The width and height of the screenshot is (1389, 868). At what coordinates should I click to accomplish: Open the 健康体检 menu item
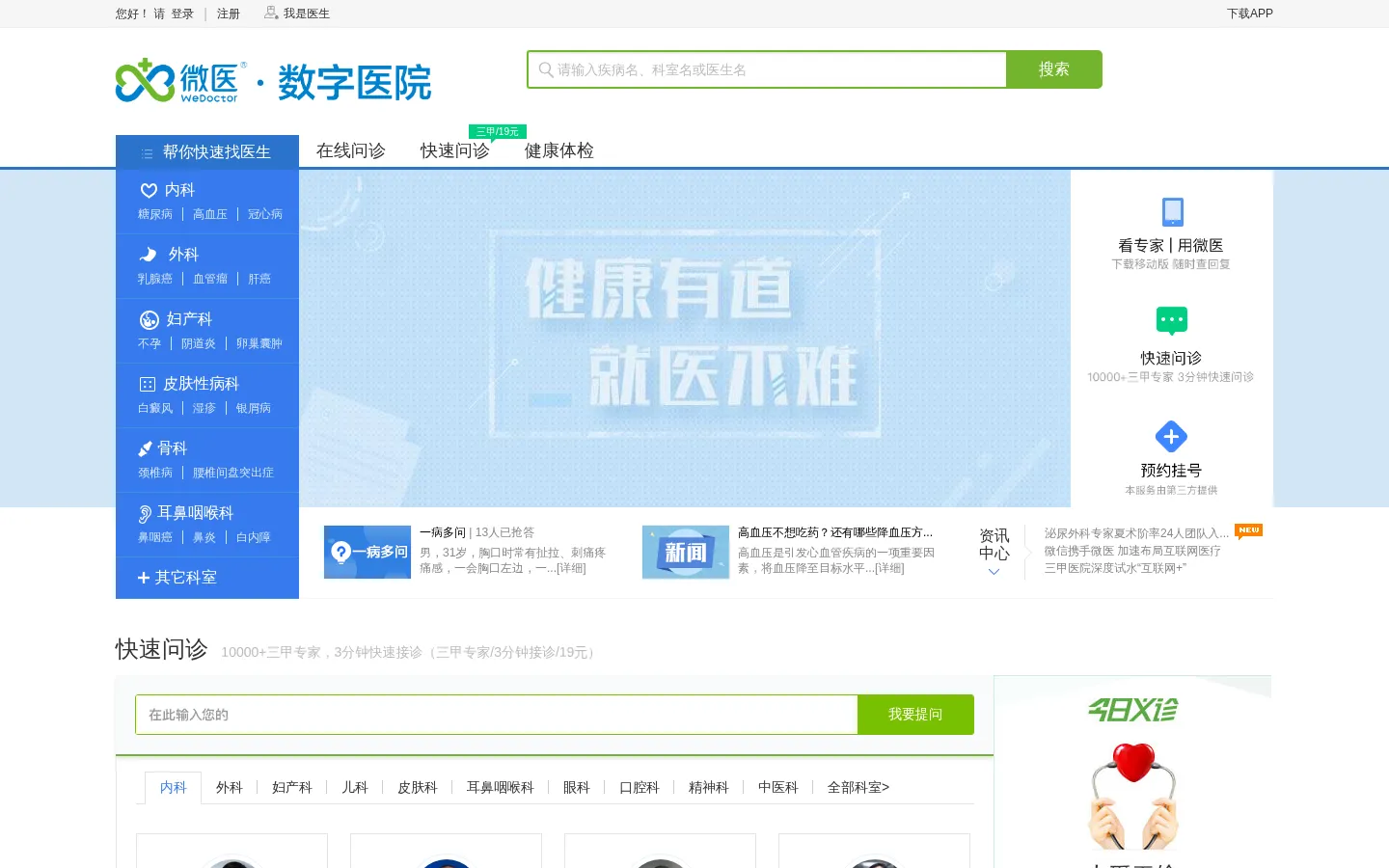(559, 150)
